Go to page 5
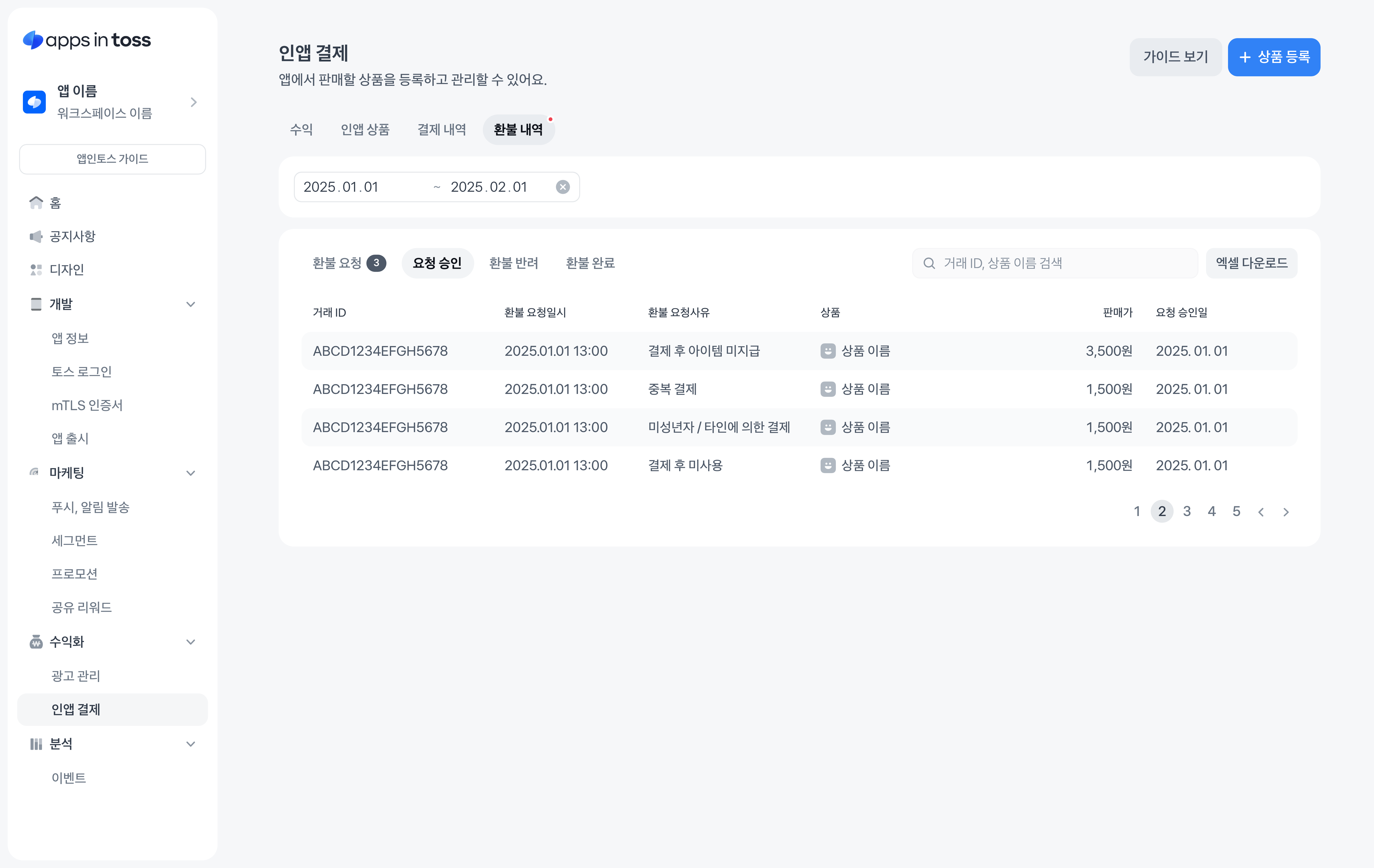Screen dimensions: 1374x868 [1237, 511]
